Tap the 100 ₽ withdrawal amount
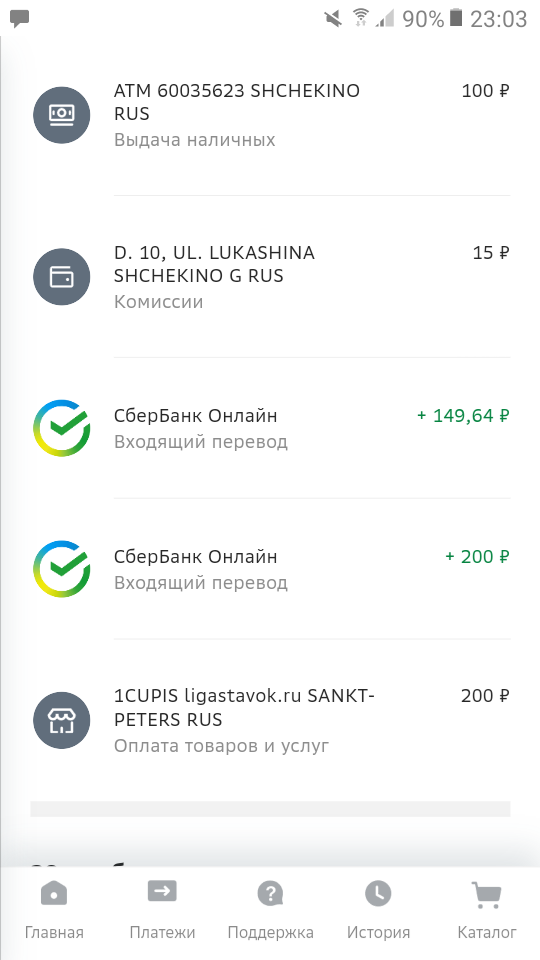This screenshot has width=540, height=960. 485,91
